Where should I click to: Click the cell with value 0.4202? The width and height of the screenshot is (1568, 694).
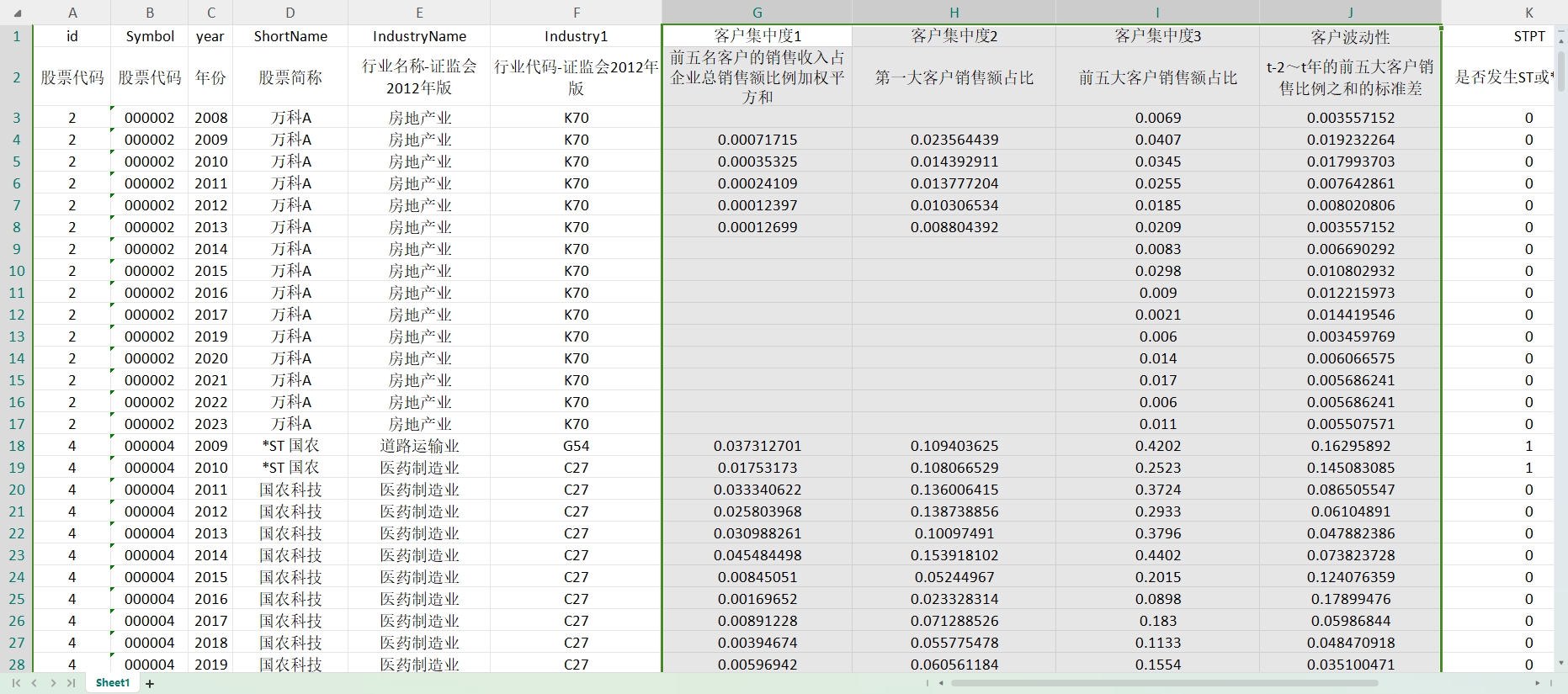pos(1158,446)
